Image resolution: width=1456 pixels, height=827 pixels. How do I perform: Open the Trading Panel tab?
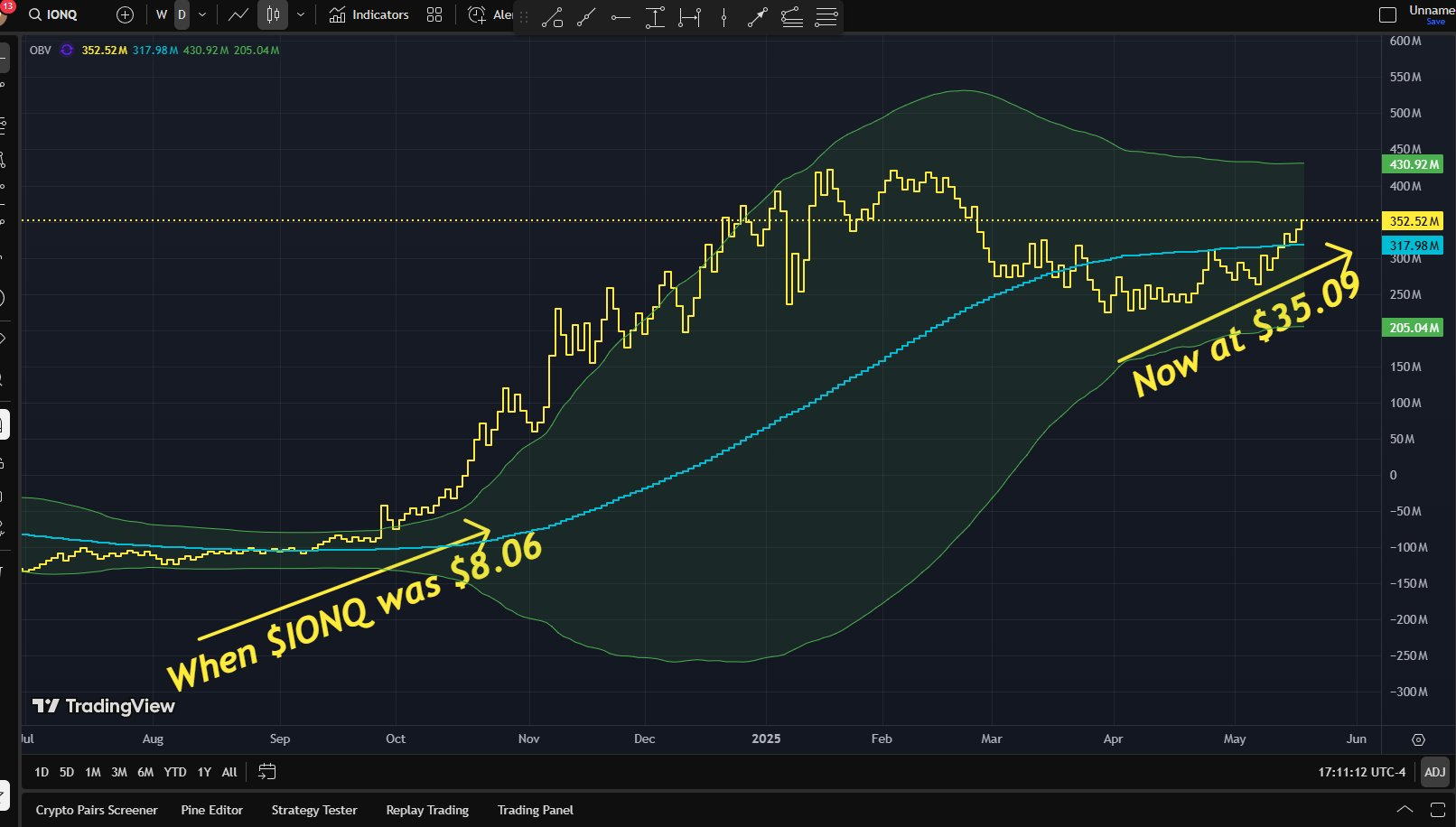pos(536,810)
